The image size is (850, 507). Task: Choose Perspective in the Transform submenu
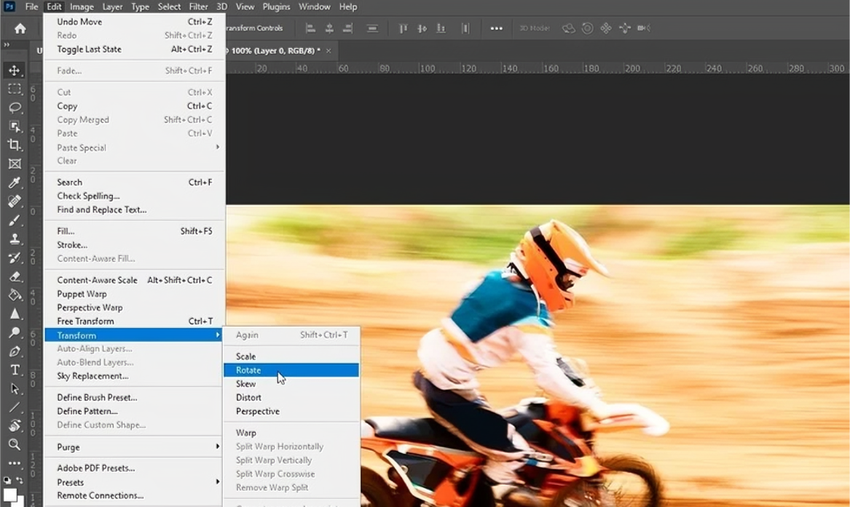291,411
